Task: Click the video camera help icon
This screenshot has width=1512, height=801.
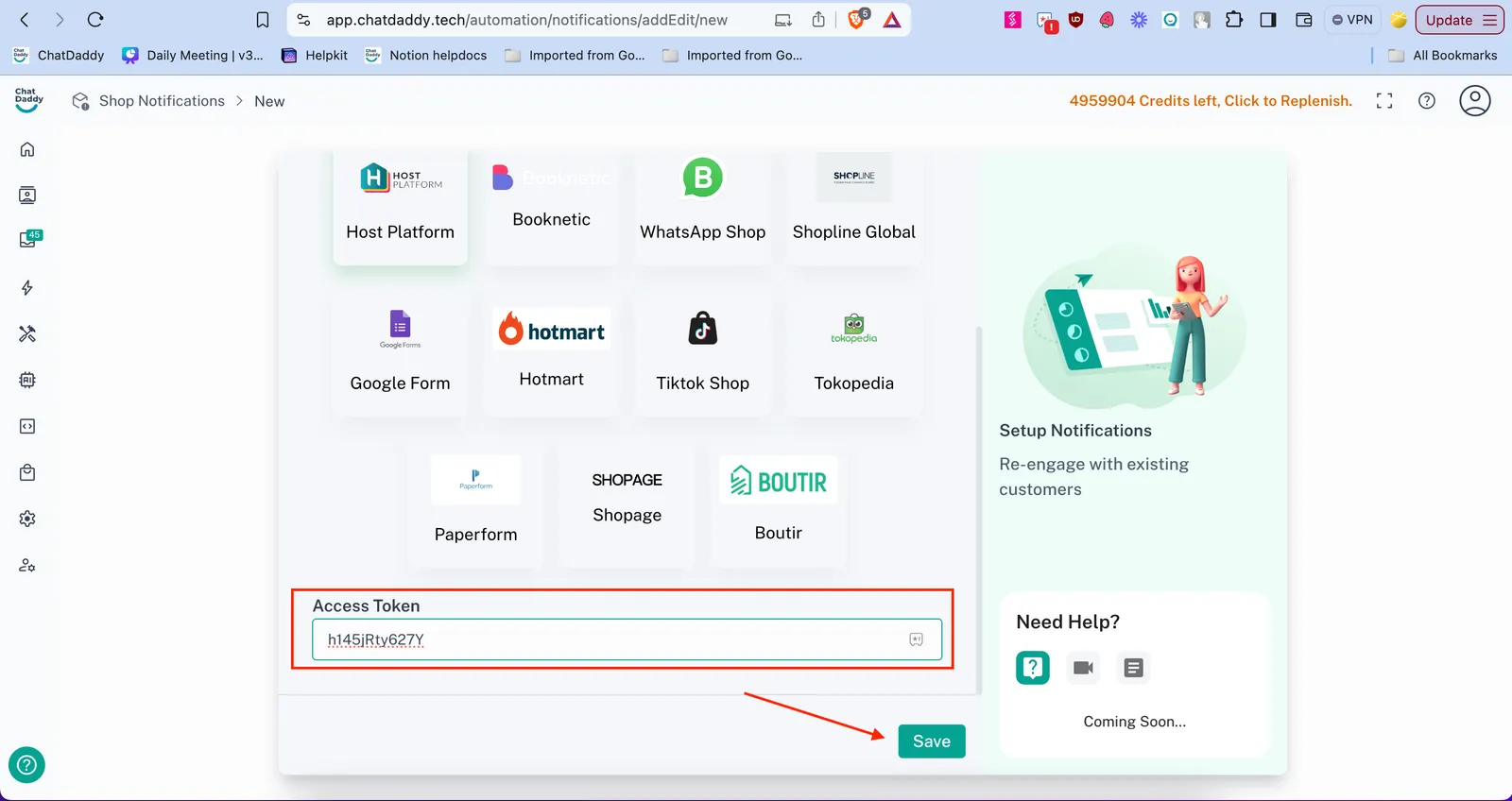Action: coord(1083,668)
